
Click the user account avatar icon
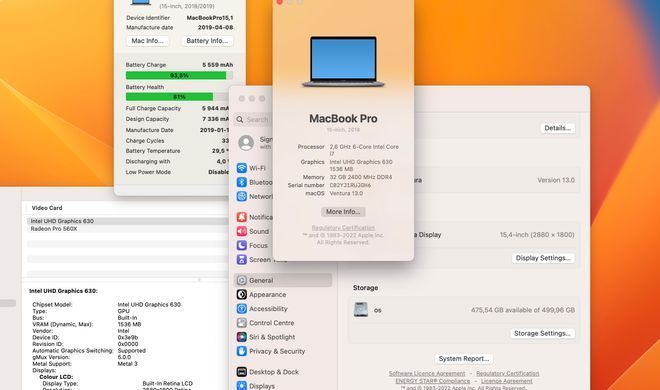pyautogui.click(x=246, y=143)
